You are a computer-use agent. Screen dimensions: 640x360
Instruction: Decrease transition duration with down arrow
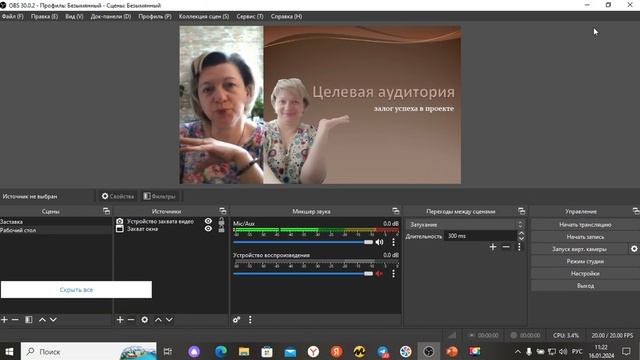pos(521,238)
